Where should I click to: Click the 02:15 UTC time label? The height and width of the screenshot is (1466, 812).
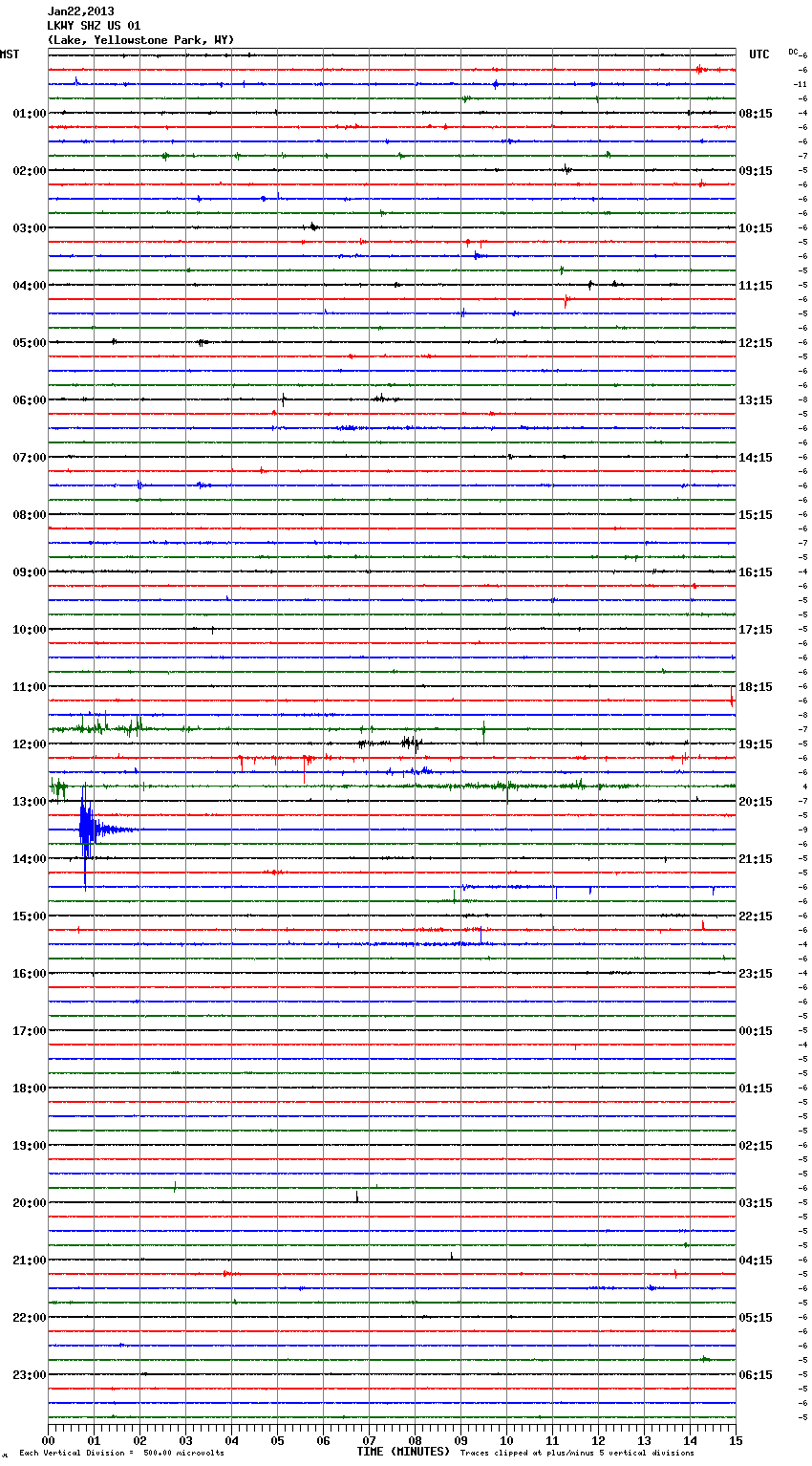pyautogui.click(x=756, y=1146)
